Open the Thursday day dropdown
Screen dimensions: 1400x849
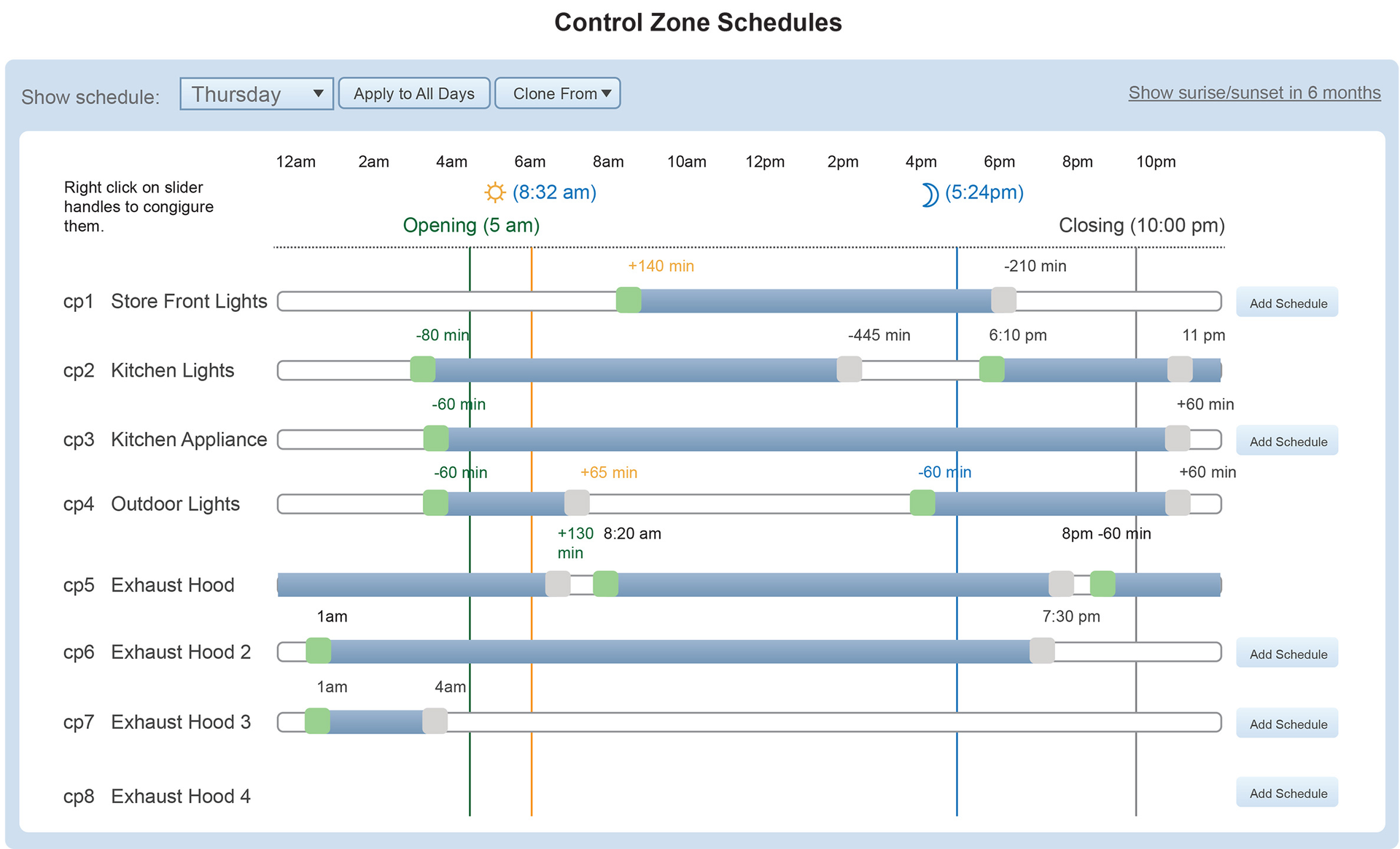[257, 94]
